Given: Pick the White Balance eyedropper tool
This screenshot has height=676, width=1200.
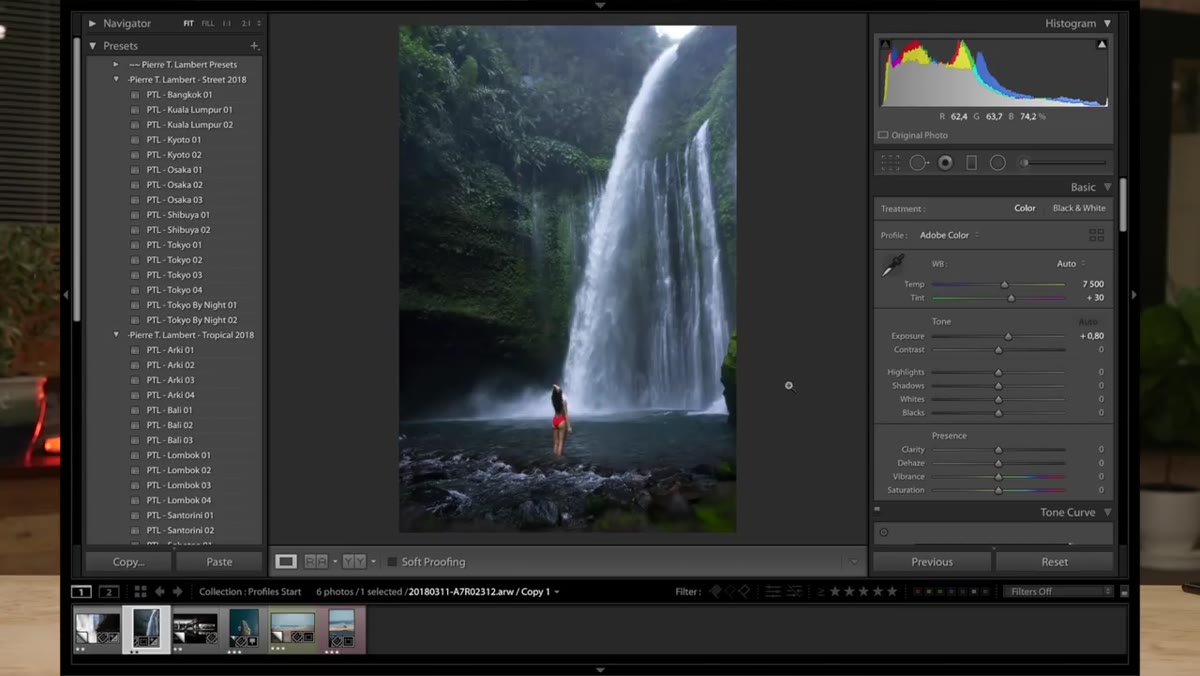Looking at the screenshot, I should 892,266.
